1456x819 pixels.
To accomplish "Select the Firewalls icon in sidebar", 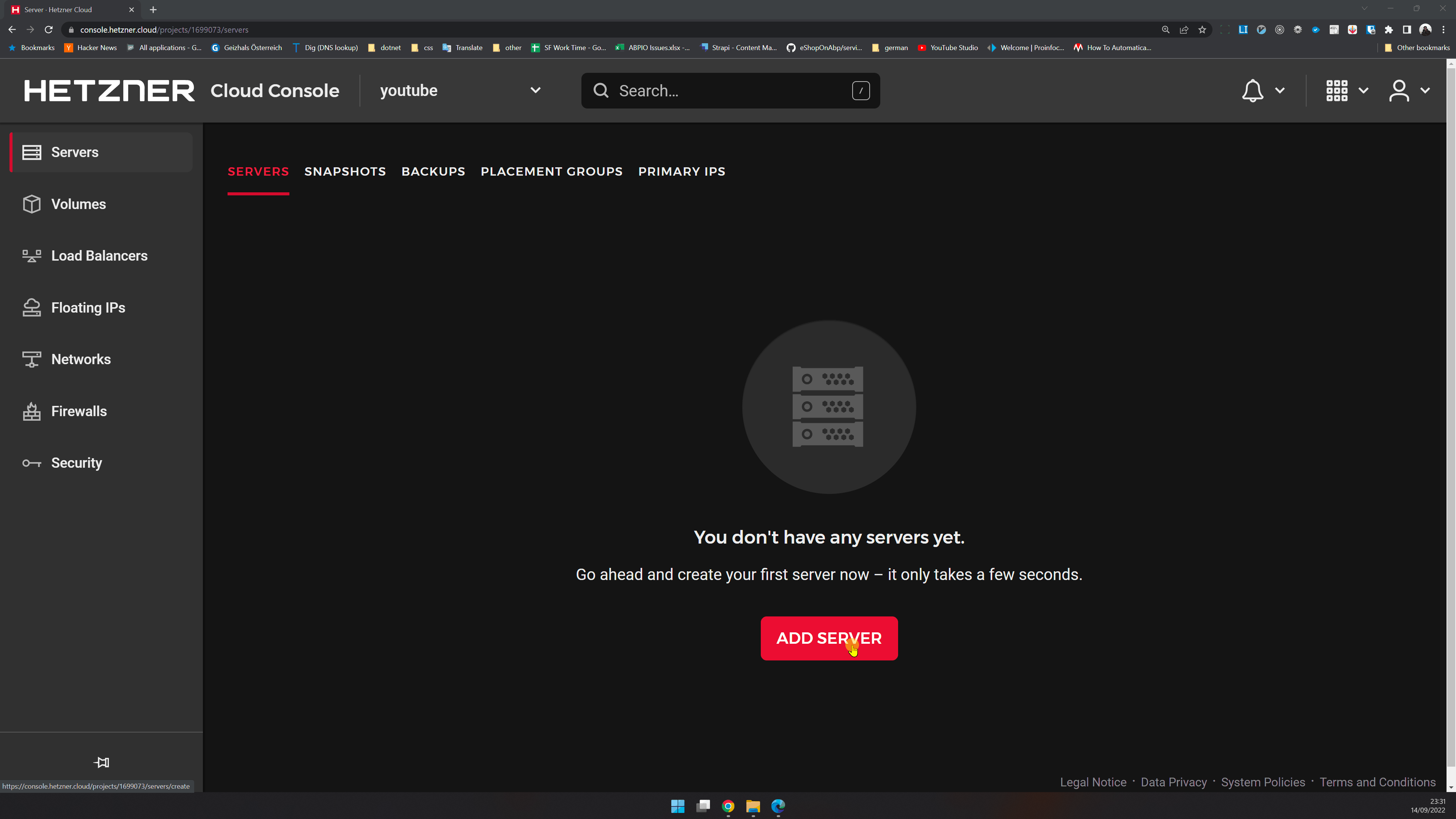I will tap(31, 412).
